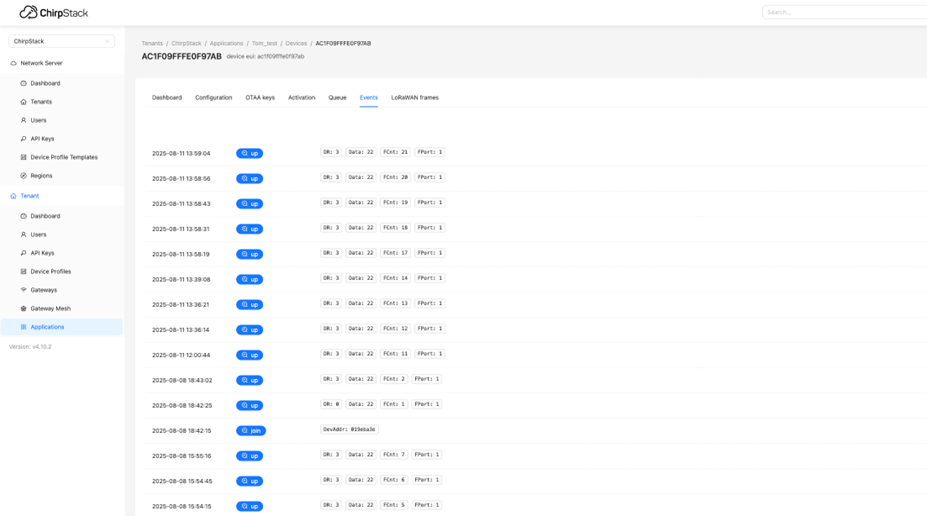Open the ChirpStack tenant selector dropdown
The image size is (927, 516).
[x=61, y=41]
